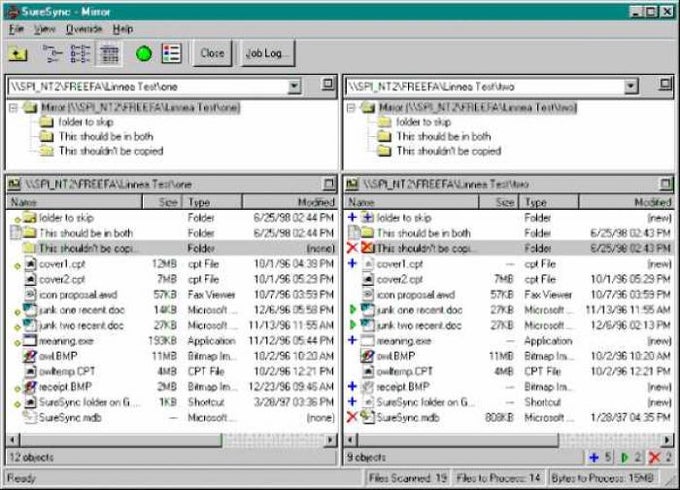Open the File menu

(x=16, y=29)
